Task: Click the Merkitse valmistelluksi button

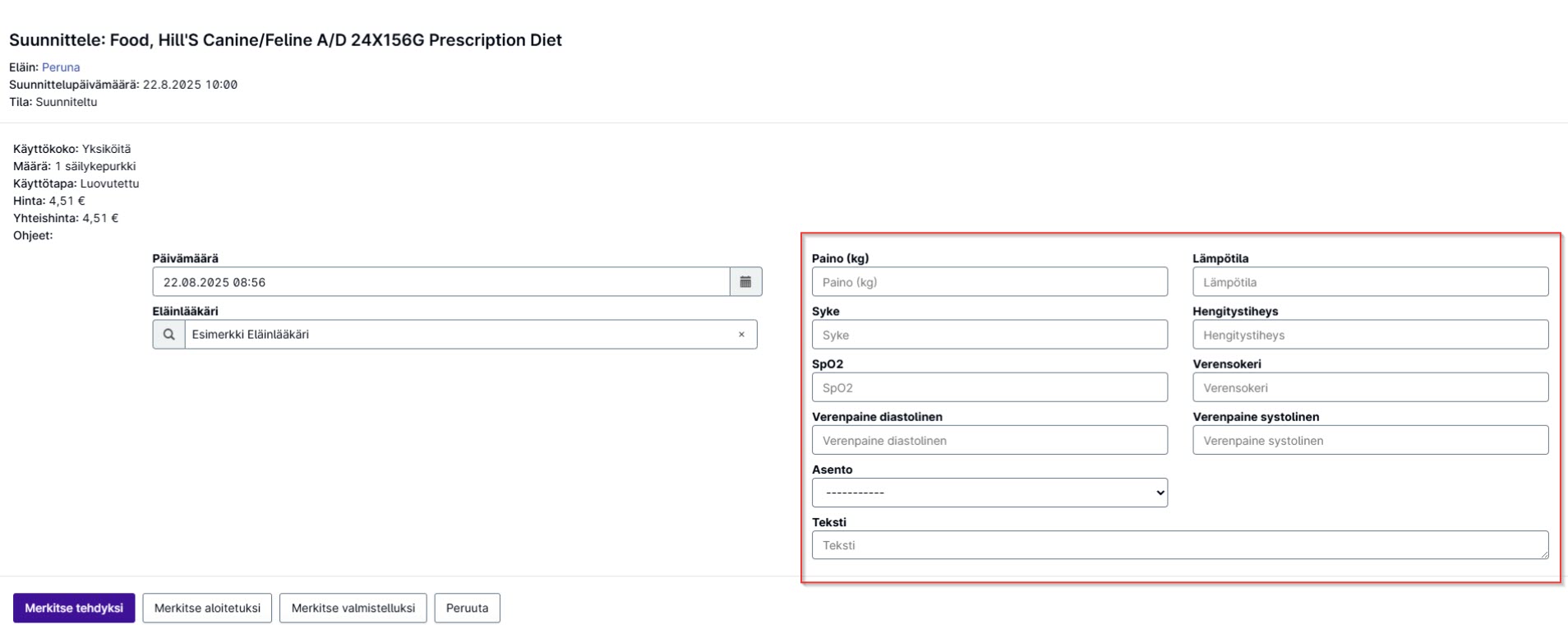Action: [x=353, y=608]
